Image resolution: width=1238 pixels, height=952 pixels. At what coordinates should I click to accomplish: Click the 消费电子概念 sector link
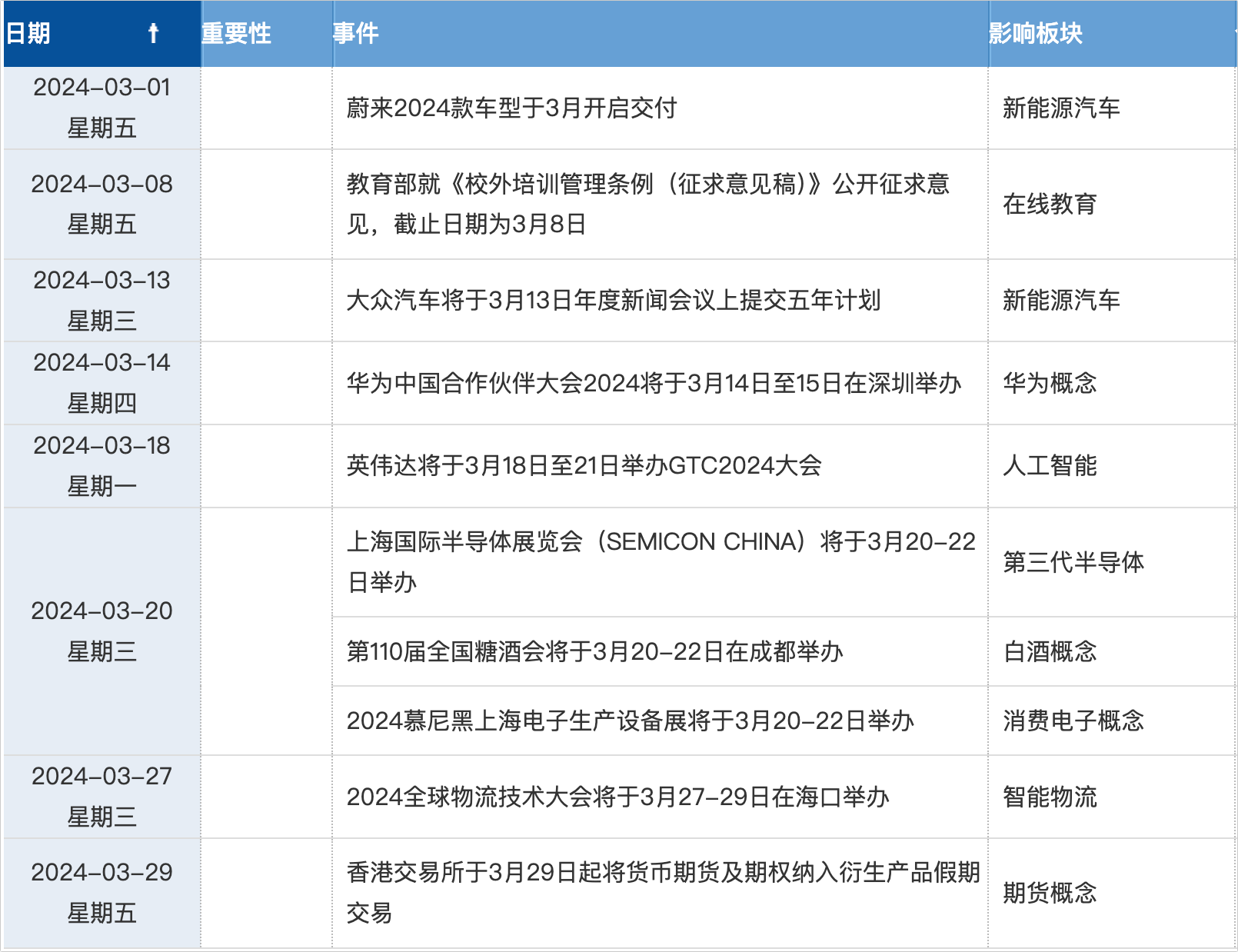(1073, 721)
